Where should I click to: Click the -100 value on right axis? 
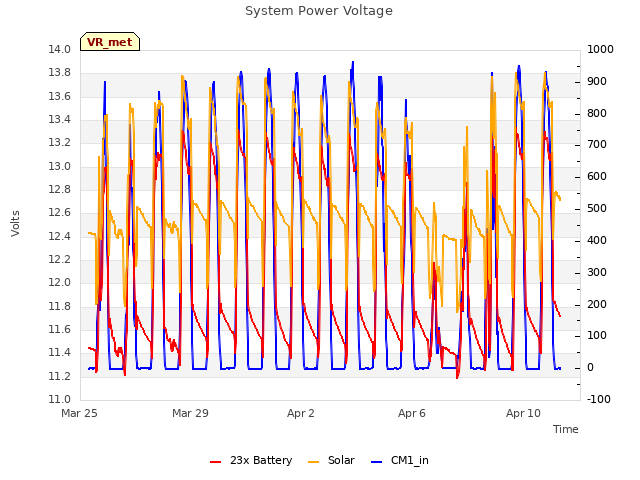pyautogui.click(x=599, y=399)
